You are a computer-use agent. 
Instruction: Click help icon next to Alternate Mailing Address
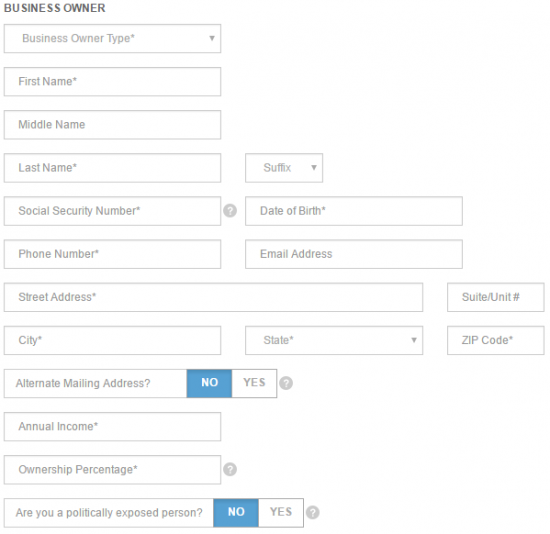[x=286, y=383]
